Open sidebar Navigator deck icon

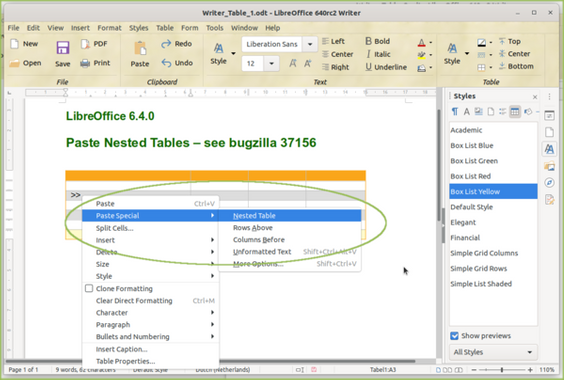click(x=549, y=183)
